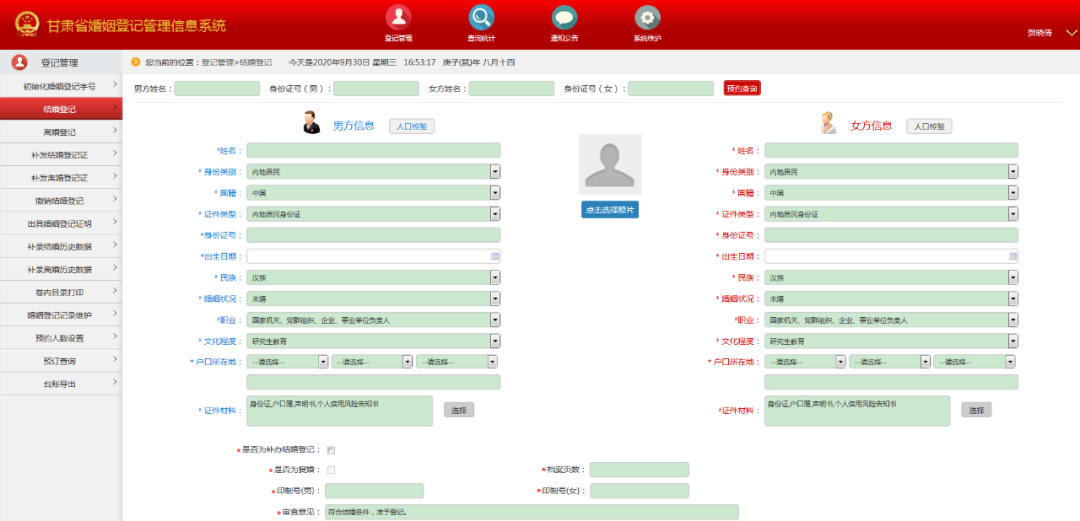Click 点击选择照片 button under photo
Image resolution: width=1080 pixels, height=521 pixels.
coord(610,210)
